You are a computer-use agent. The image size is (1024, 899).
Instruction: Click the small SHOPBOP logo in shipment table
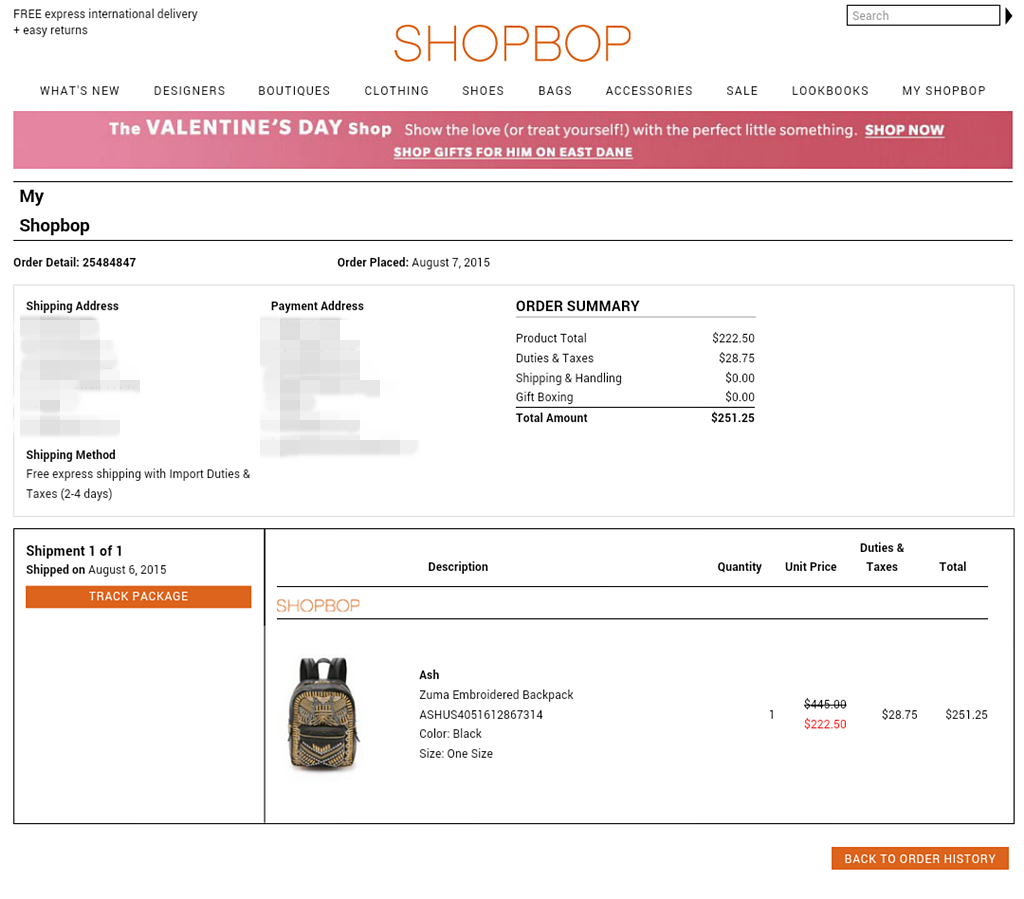tap(318, 606)
